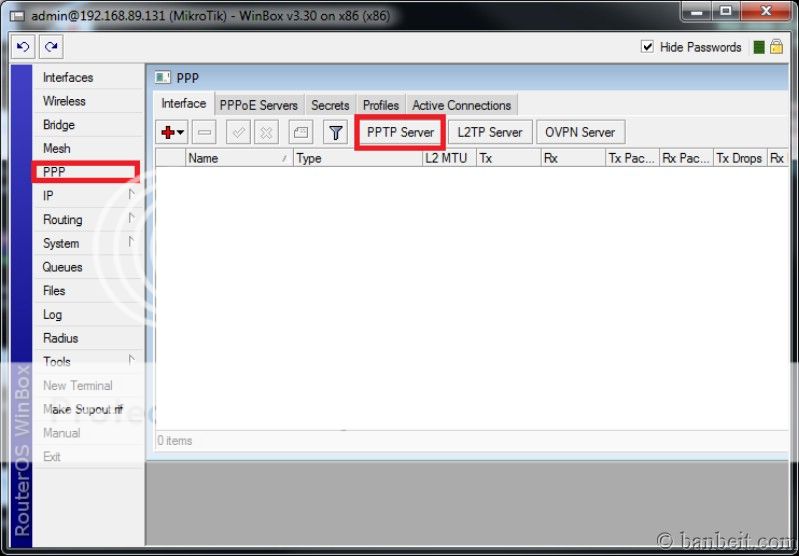Viewport: 799px width, 556px height.
Task: Click the red plus Add icon
Action: (168, 132)
